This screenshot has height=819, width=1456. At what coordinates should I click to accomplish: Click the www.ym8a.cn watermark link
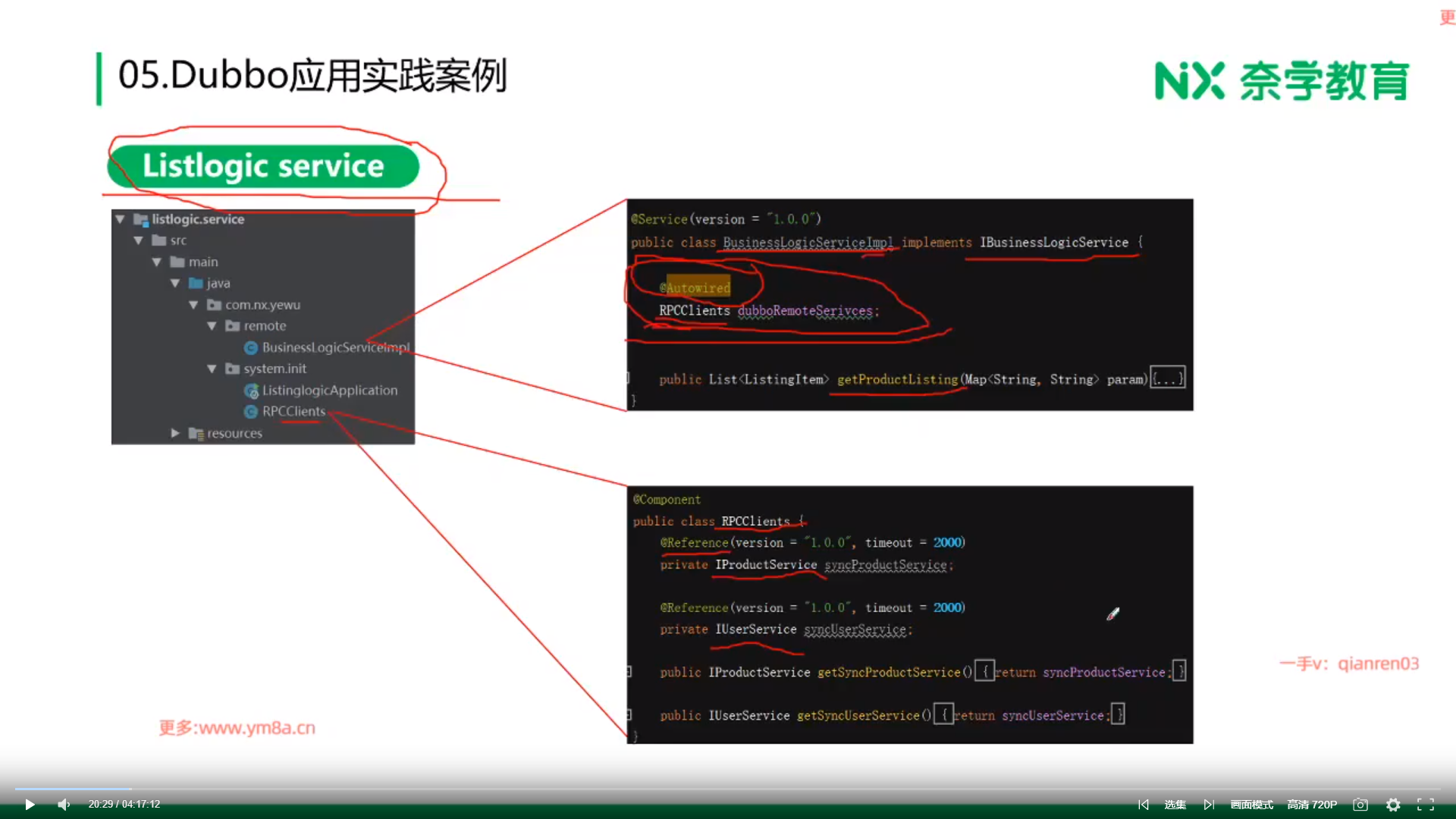point(256,728)
